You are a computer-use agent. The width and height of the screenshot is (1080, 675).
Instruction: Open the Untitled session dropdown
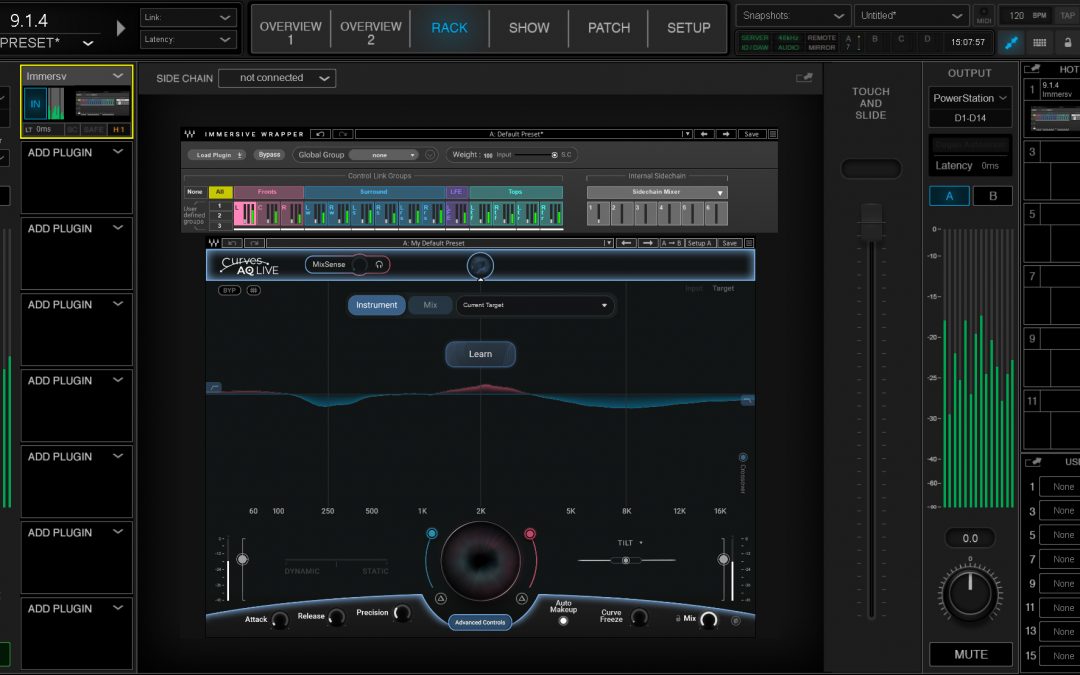911,16
